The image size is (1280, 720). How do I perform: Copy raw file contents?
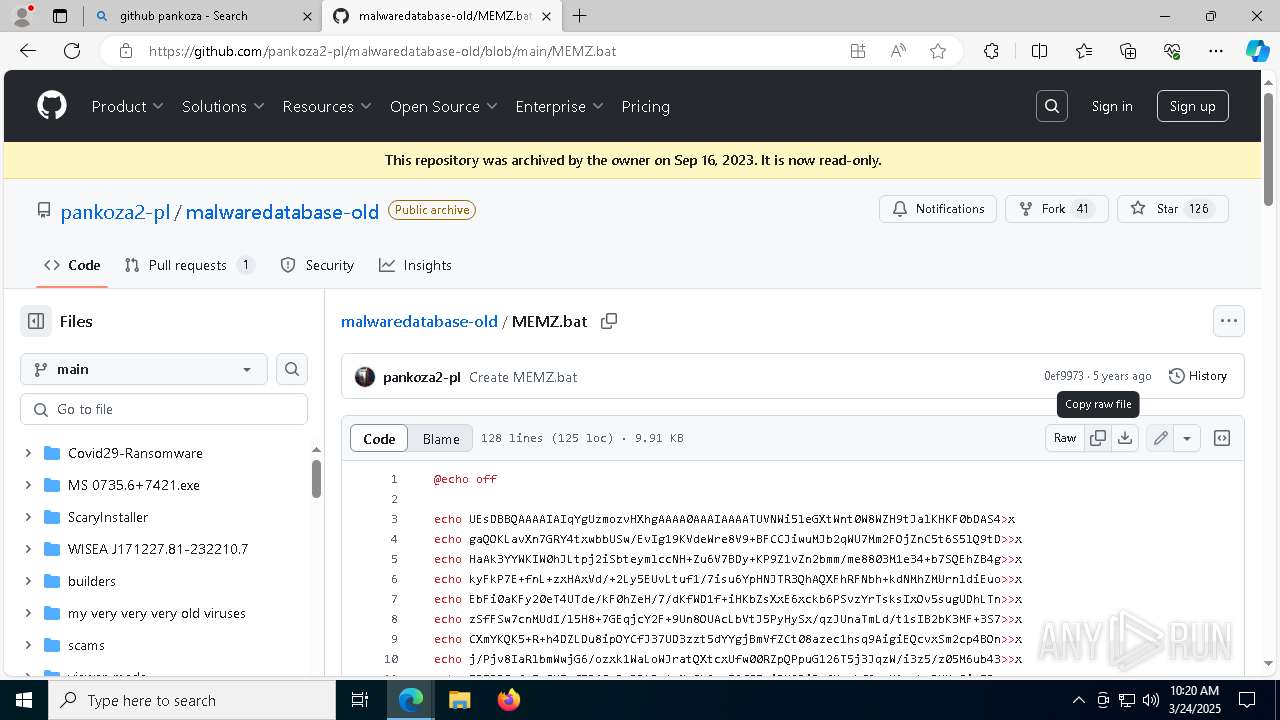tap(1098, 438)
